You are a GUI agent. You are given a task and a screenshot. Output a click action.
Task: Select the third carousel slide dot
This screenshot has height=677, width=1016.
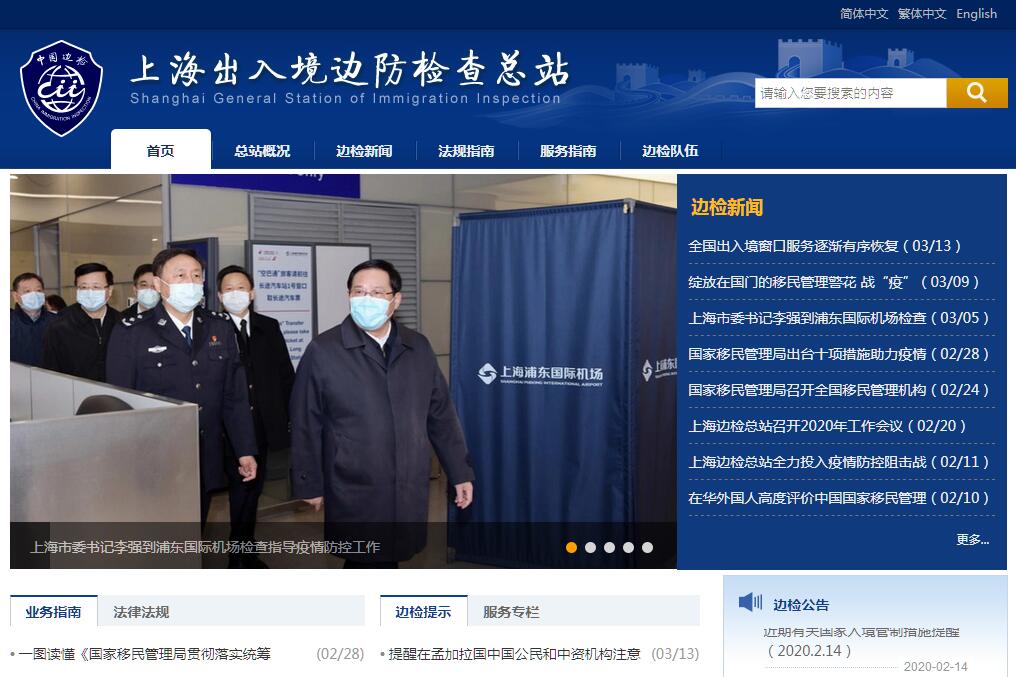point(609,547)
